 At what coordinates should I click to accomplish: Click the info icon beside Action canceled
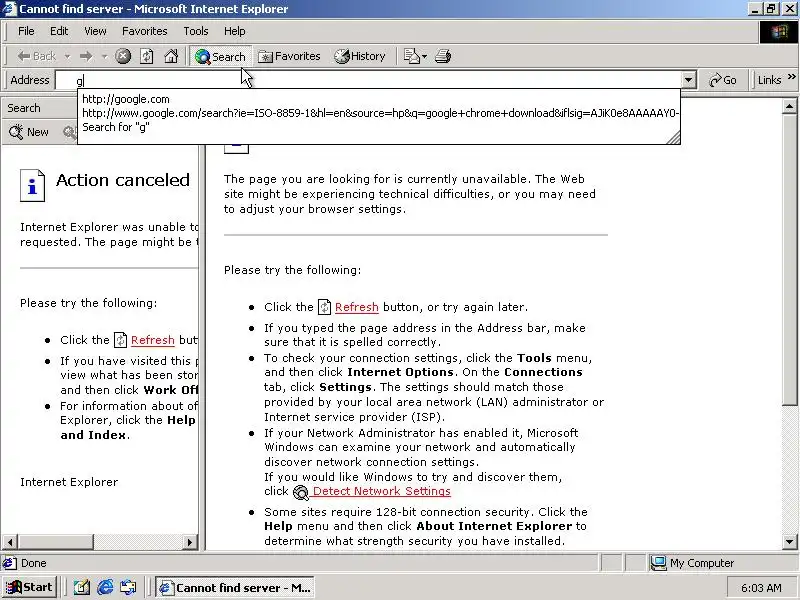32,185
